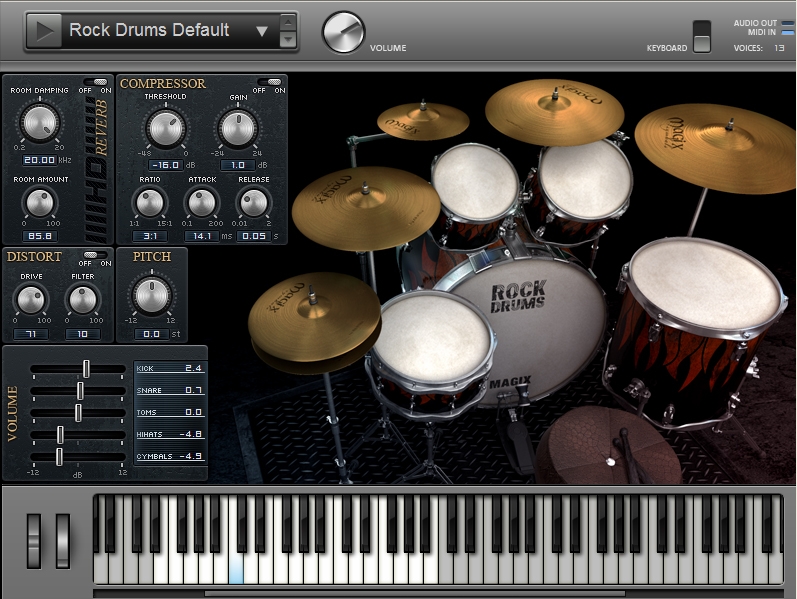This screenshot has width=797, height=599.
Task: Hit the top center crash cymbal
Action: click(x=554, y=111)
